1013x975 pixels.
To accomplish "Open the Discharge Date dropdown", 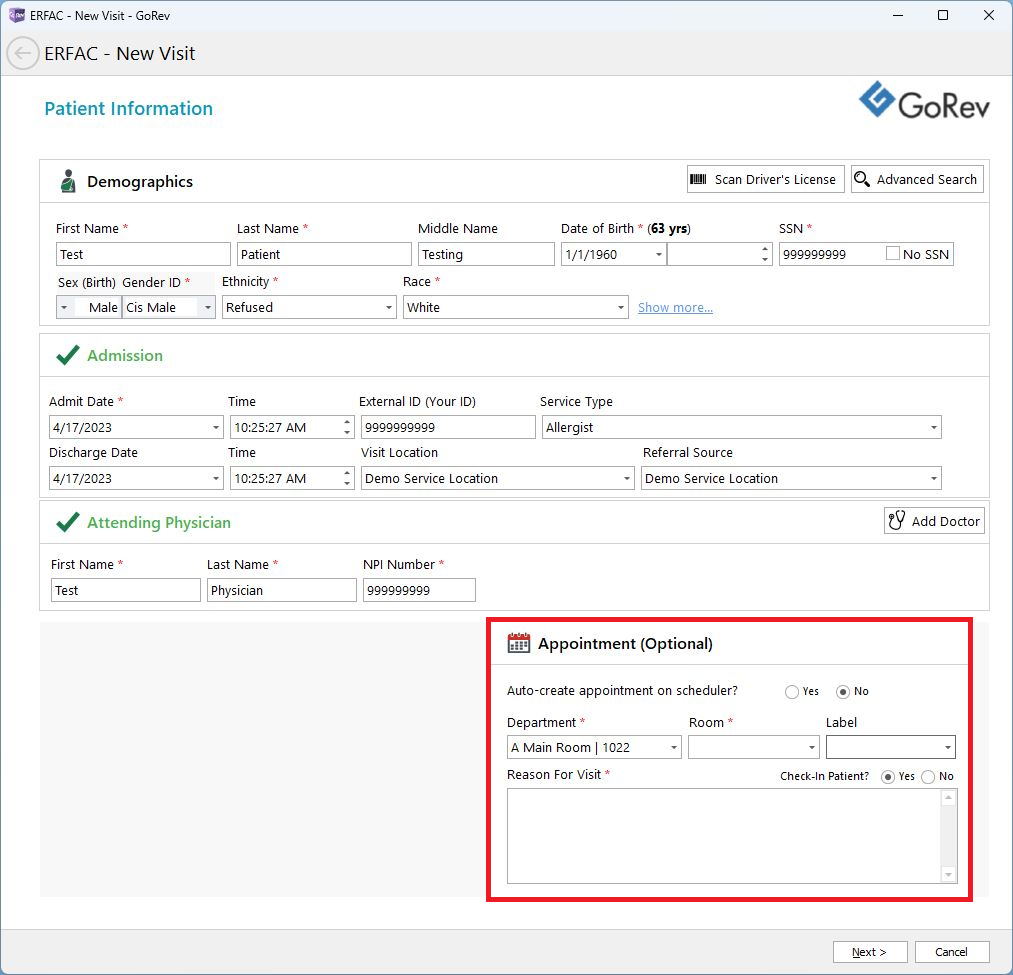I will (216, 479).
